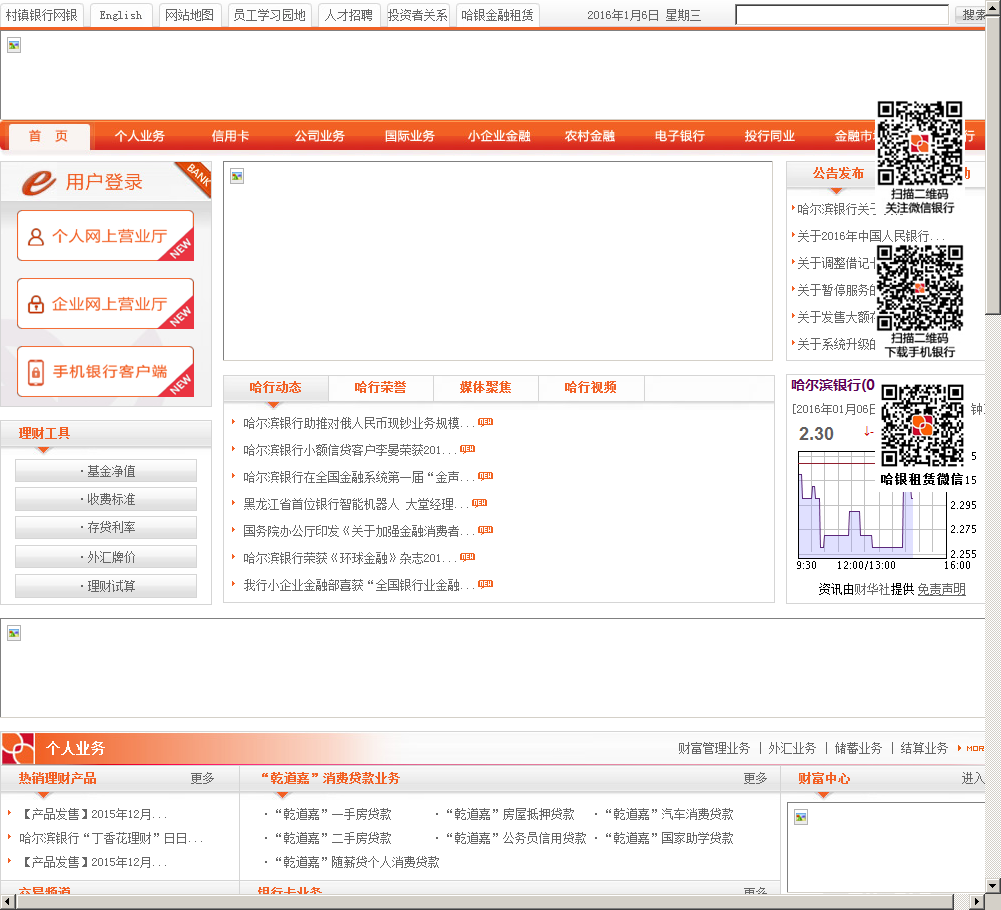
Task: Open 电子银行 navigation menu item
Action: [680, 136]
